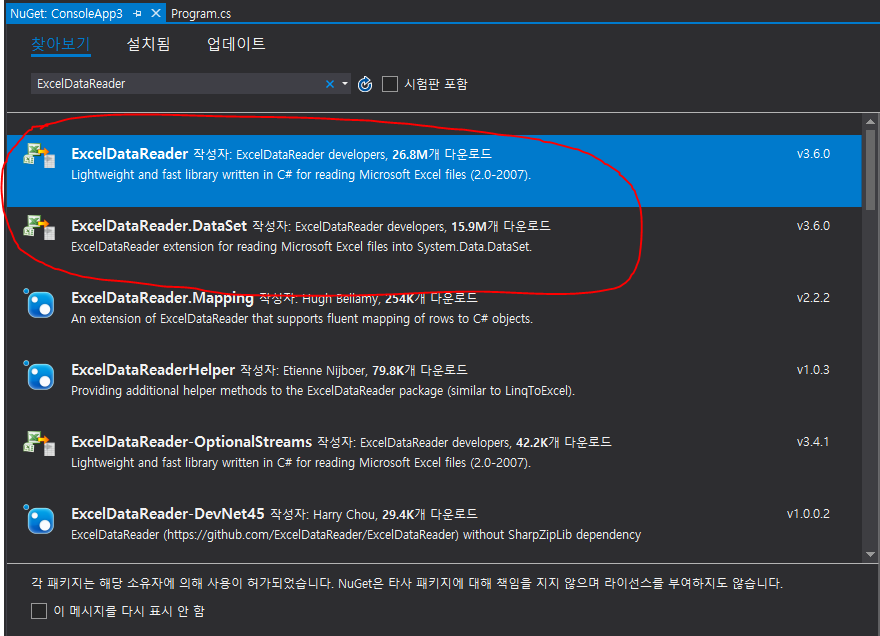Click the NuGet license disclaimer message

[x=407, y=583]
